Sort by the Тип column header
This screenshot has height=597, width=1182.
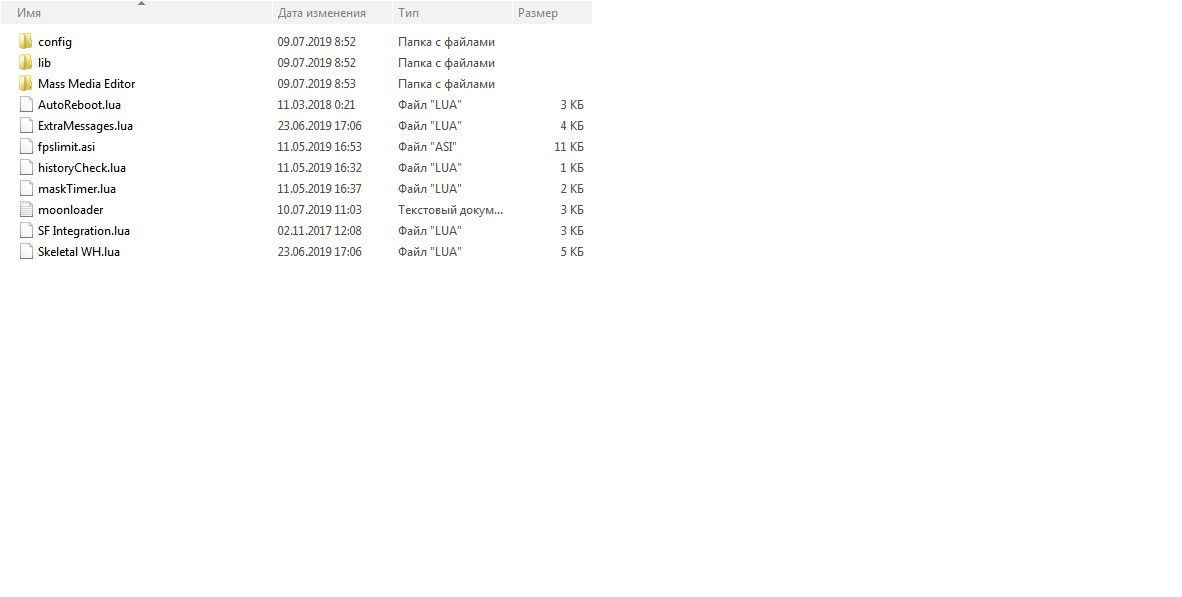pyautogui.click(x=408, y=13)
